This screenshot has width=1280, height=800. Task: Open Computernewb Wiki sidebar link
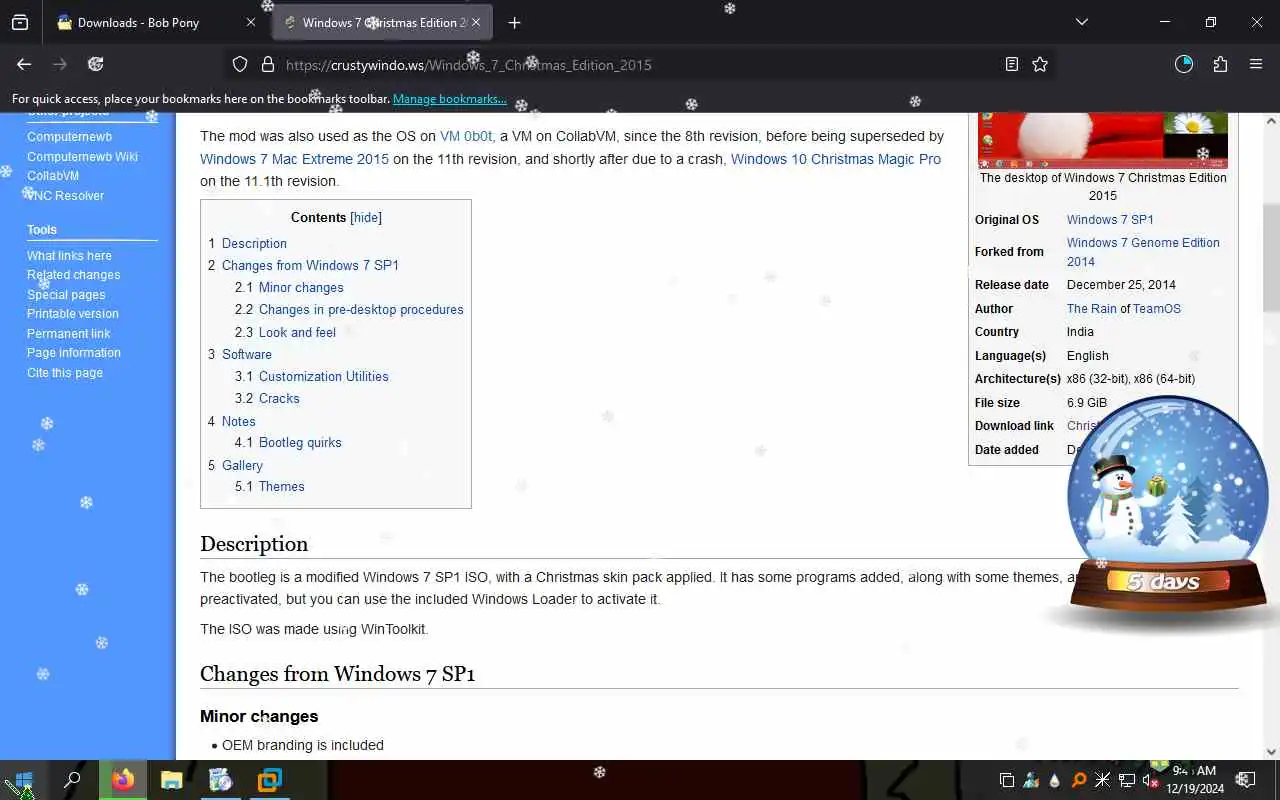point(82,157)
